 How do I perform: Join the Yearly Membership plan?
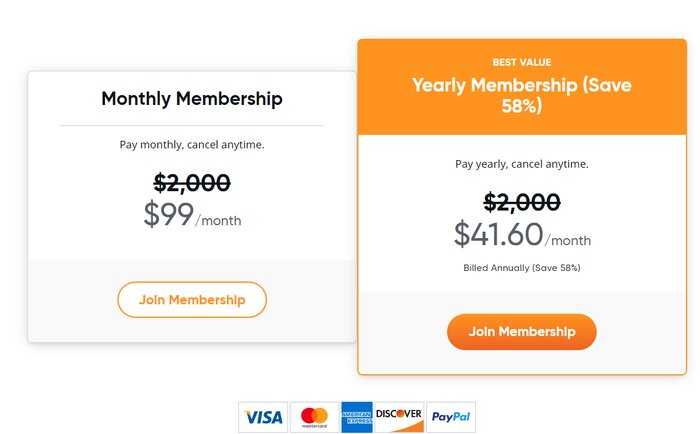coord(521,332)
